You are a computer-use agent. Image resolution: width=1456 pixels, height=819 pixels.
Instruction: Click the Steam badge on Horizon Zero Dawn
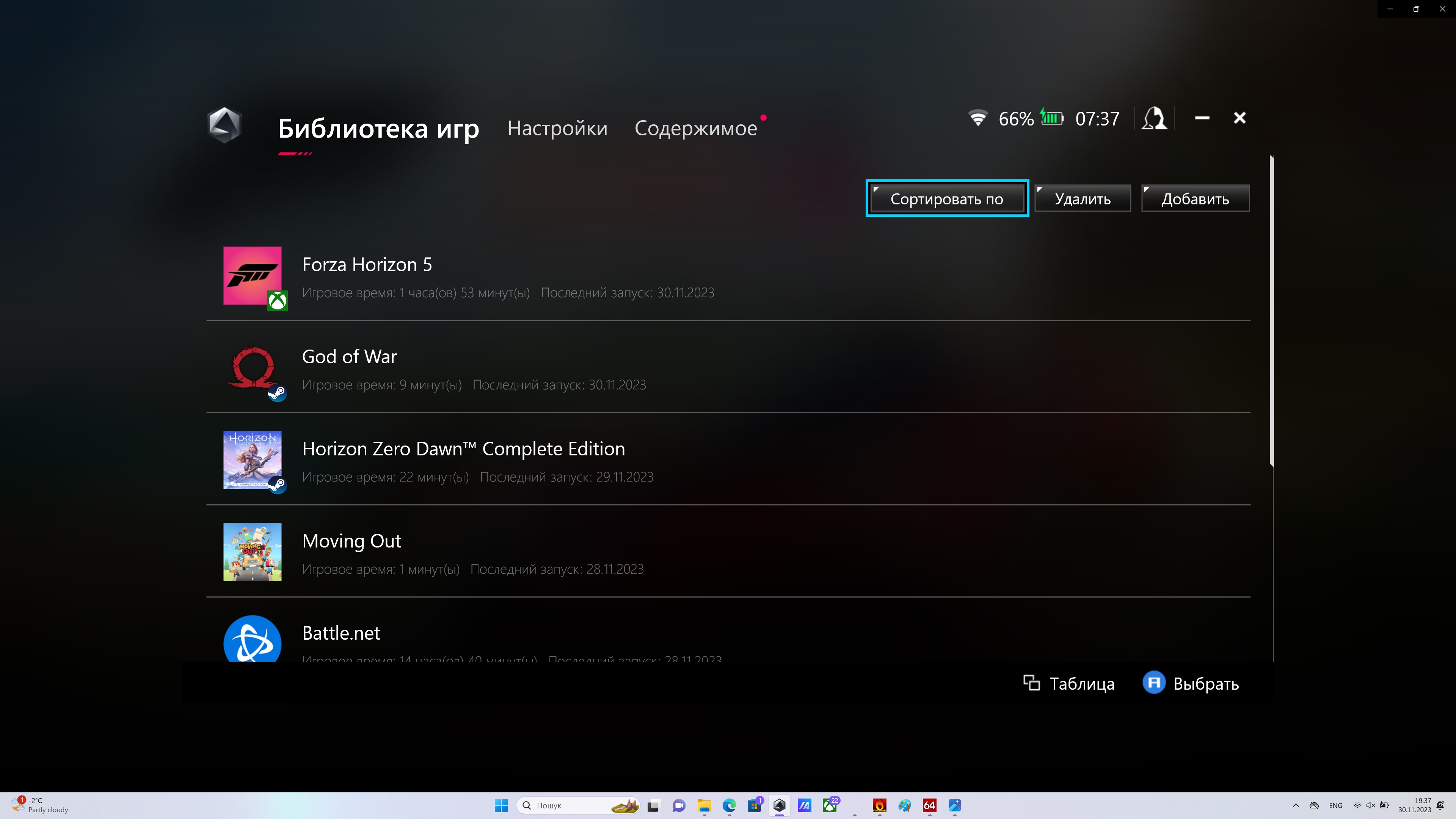pos(277,485)
